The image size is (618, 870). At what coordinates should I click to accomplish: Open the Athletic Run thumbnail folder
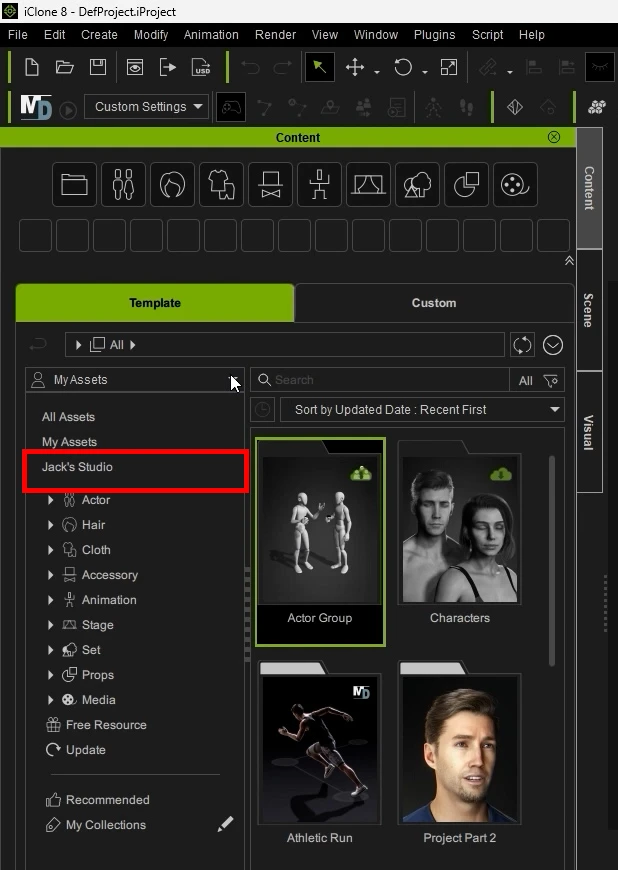pyautogui.click(x=320, y=750)
